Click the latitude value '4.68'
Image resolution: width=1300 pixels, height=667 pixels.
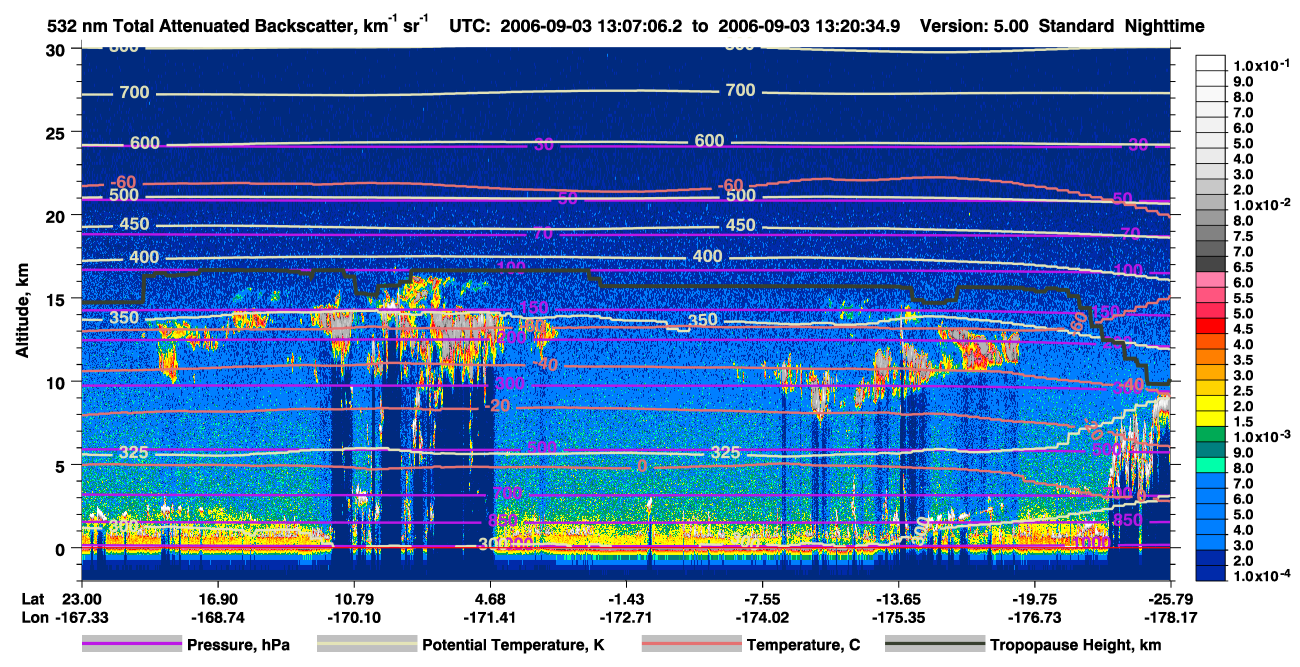click(x=490, y=598)
